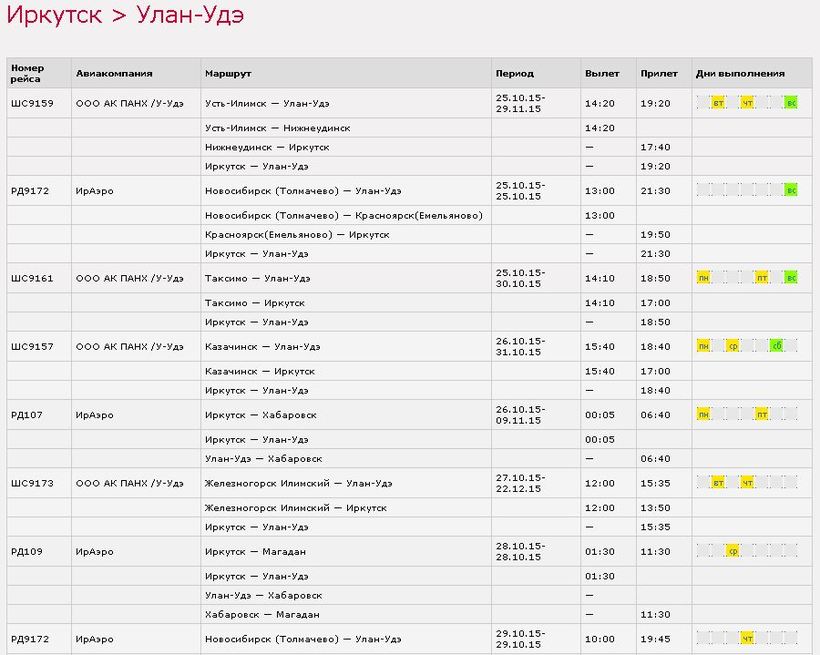The width and height of the screenshot is (820, 655).
Task: Click yellow 'пт' day marker of РД107
Action: click(762, 415)
